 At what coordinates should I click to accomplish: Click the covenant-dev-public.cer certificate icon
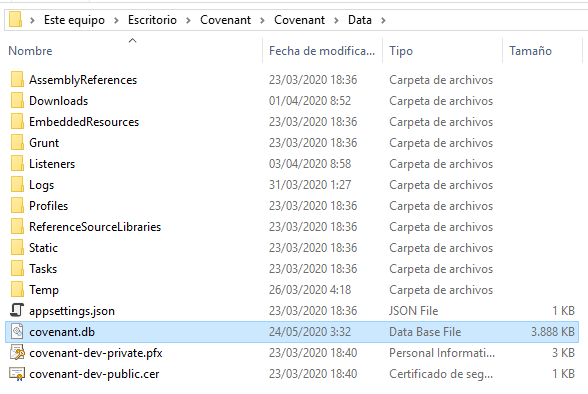coord(17,373)
